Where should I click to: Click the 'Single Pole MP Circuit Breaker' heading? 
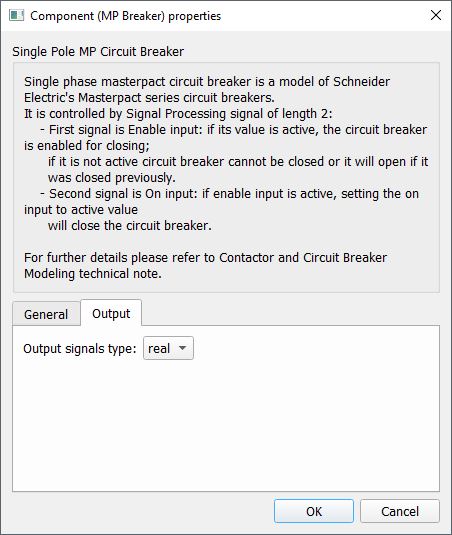(x=98, y=52)
